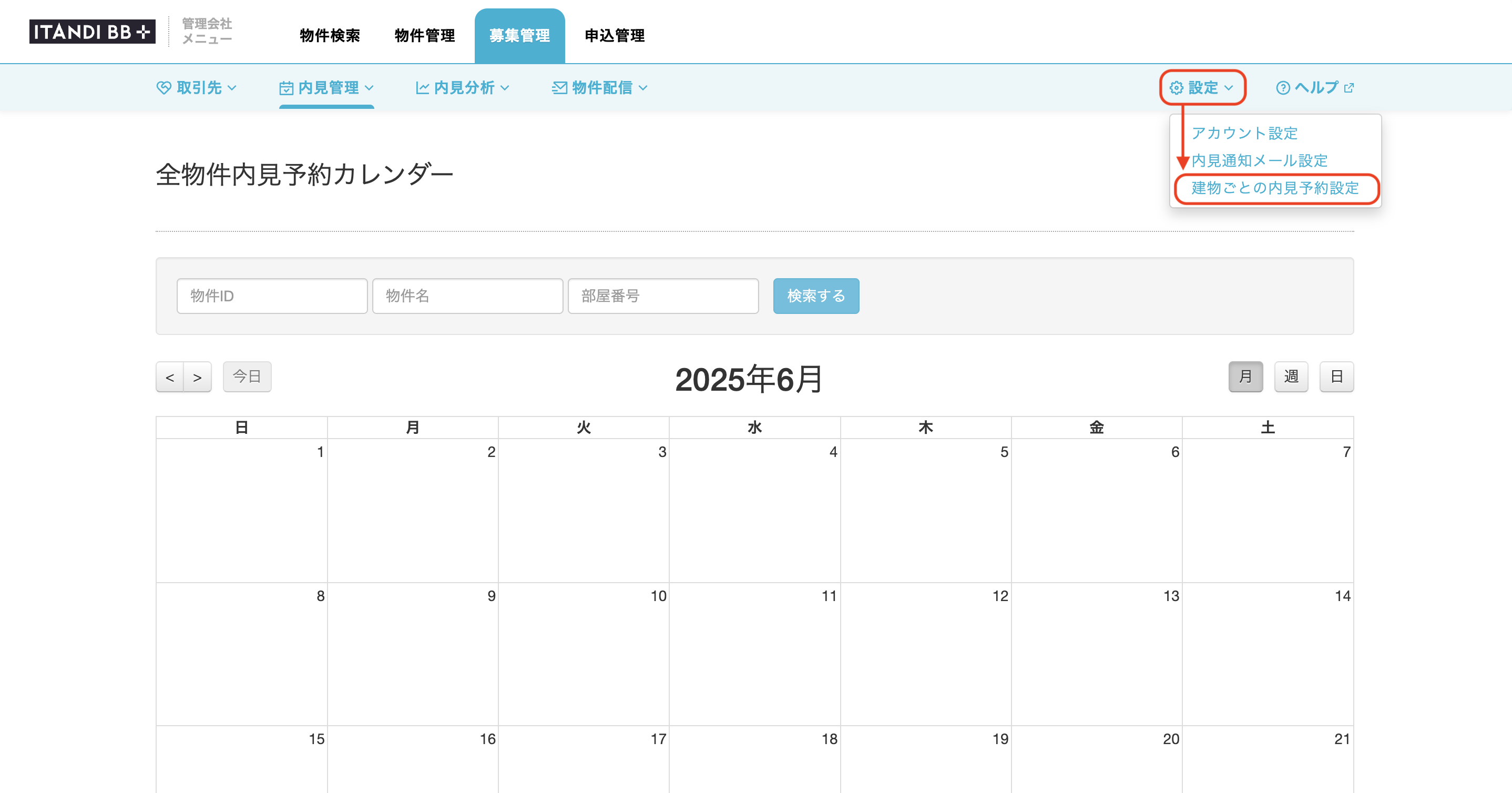Image resolution: width=1512 pixels, height=793 pixels.
Task: Choose 建物ごとの内見予約設定 menu item
Action: (1275, 188)
